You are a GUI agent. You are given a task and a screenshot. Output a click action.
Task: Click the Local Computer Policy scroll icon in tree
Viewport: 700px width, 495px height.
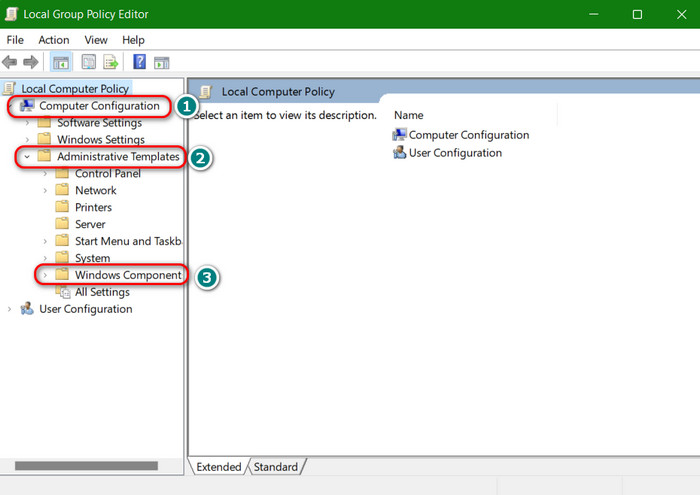tap(9, 88)
